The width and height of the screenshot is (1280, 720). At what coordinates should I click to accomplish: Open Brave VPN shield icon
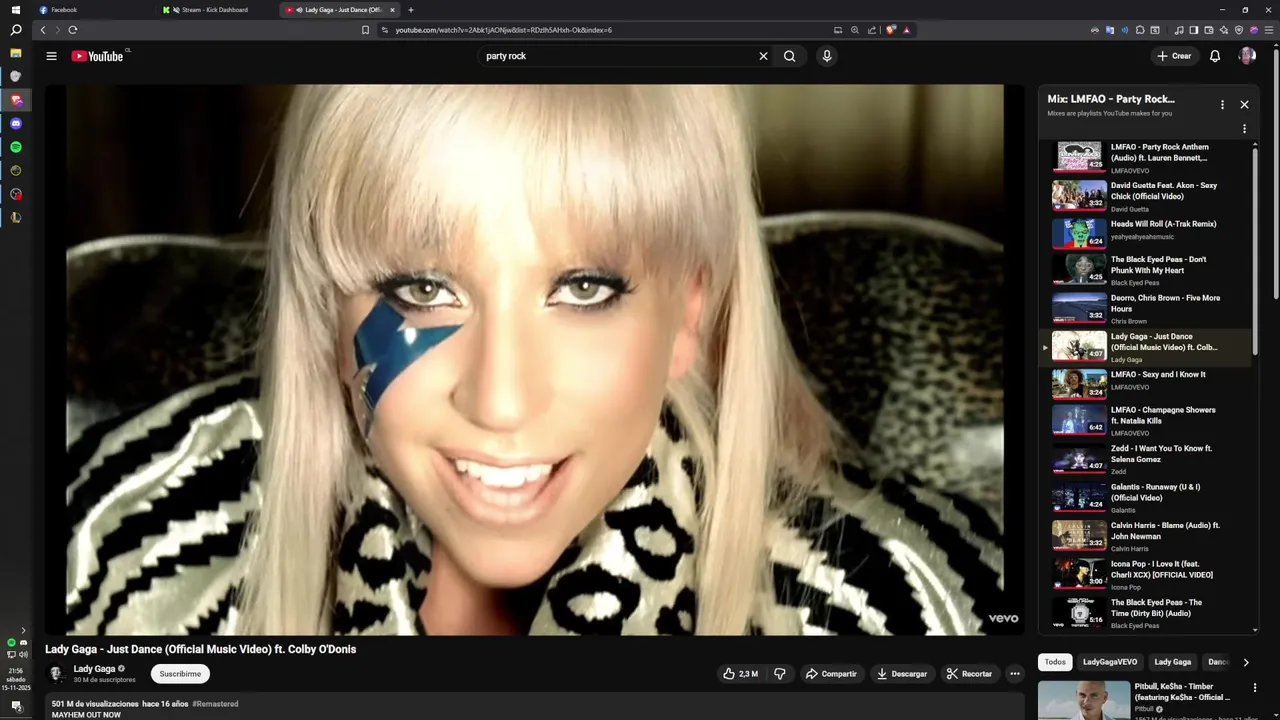(x=1239, y=30)
